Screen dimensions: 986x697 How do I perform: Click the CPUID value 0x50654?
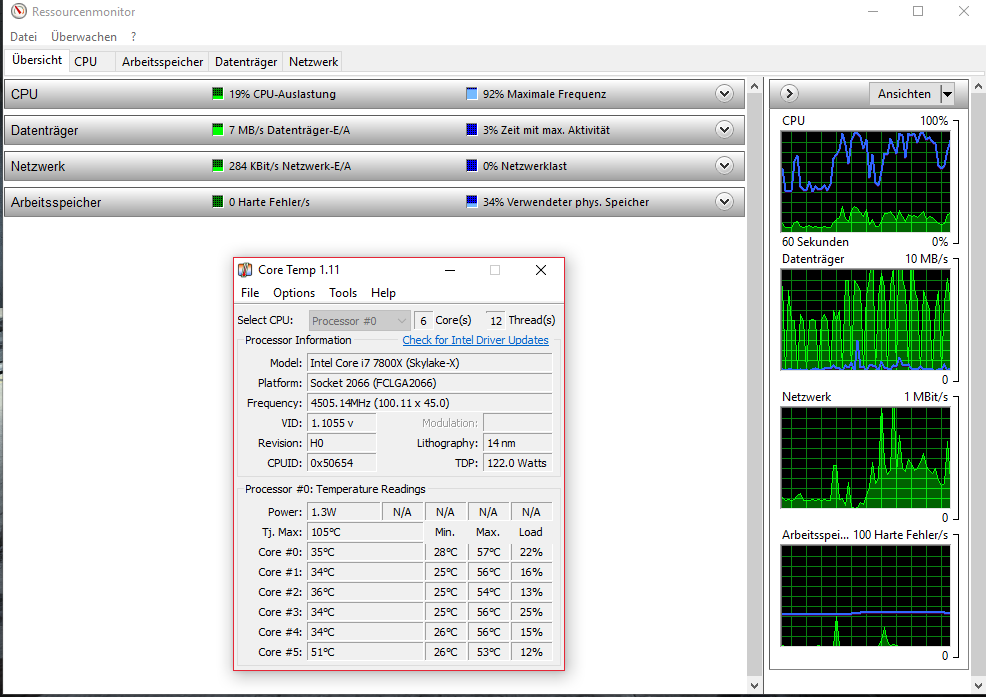pos(341,463)
